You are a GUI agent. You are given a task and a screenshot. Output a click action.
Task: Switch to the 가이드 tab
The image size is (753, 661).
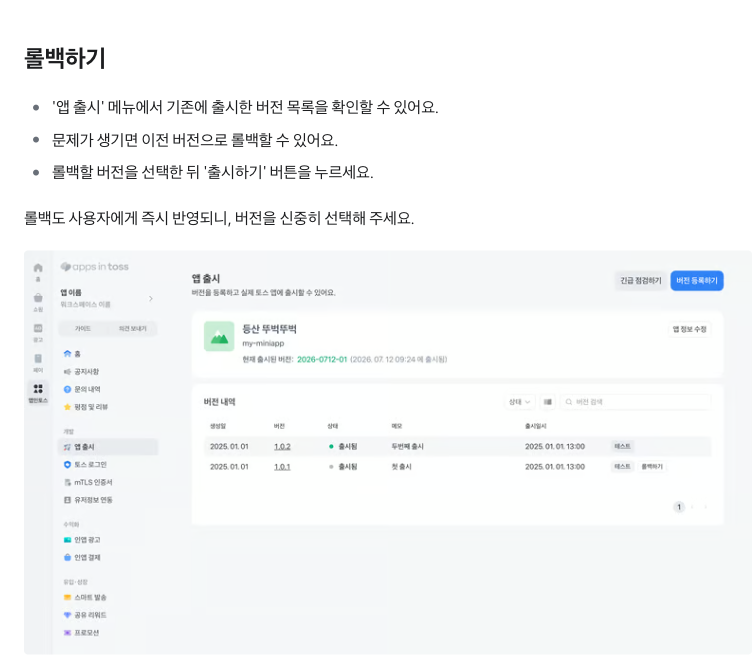pyautogui.click(x=83, y=329)
